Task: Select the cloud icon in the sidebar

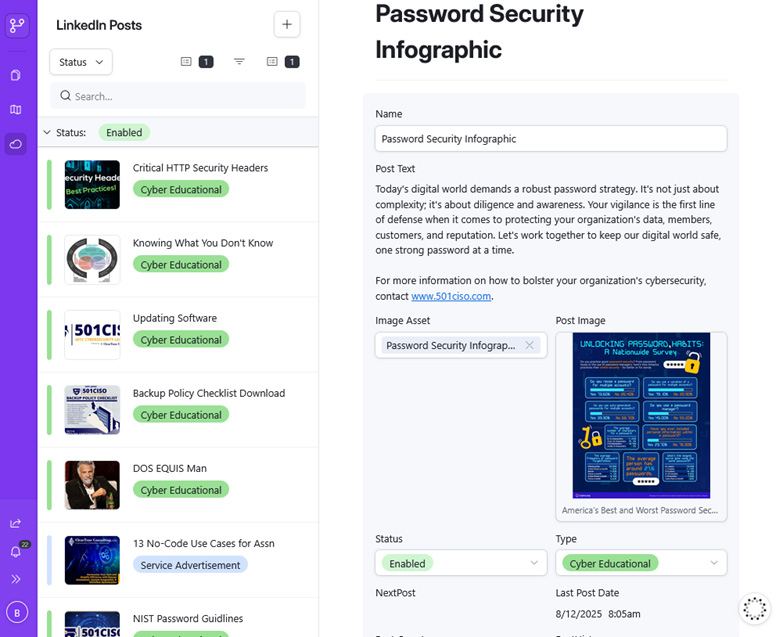Action: [16, 144]
